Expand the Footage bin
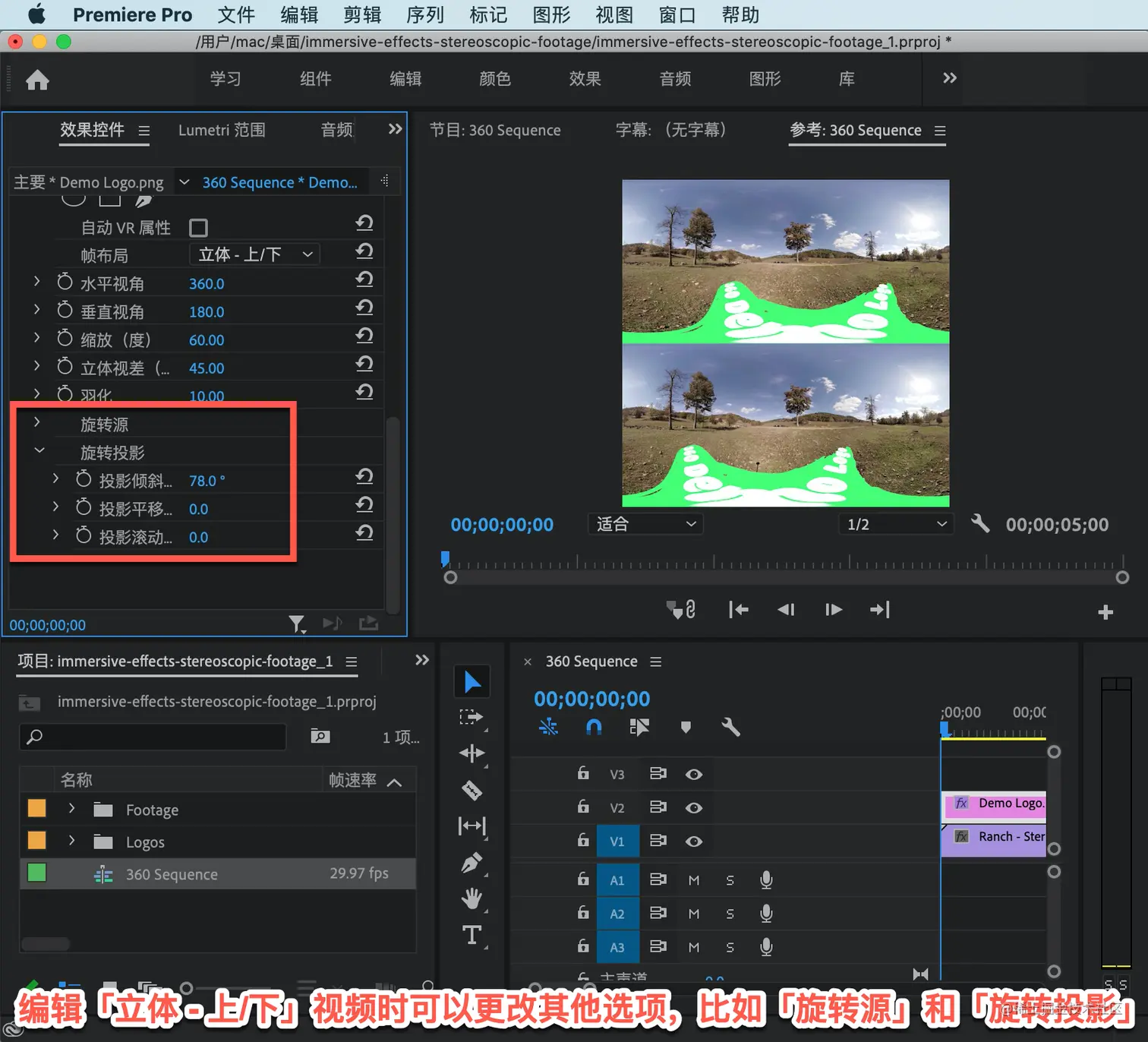This screenshot has height=1042, width=1148. coord(71,808)
